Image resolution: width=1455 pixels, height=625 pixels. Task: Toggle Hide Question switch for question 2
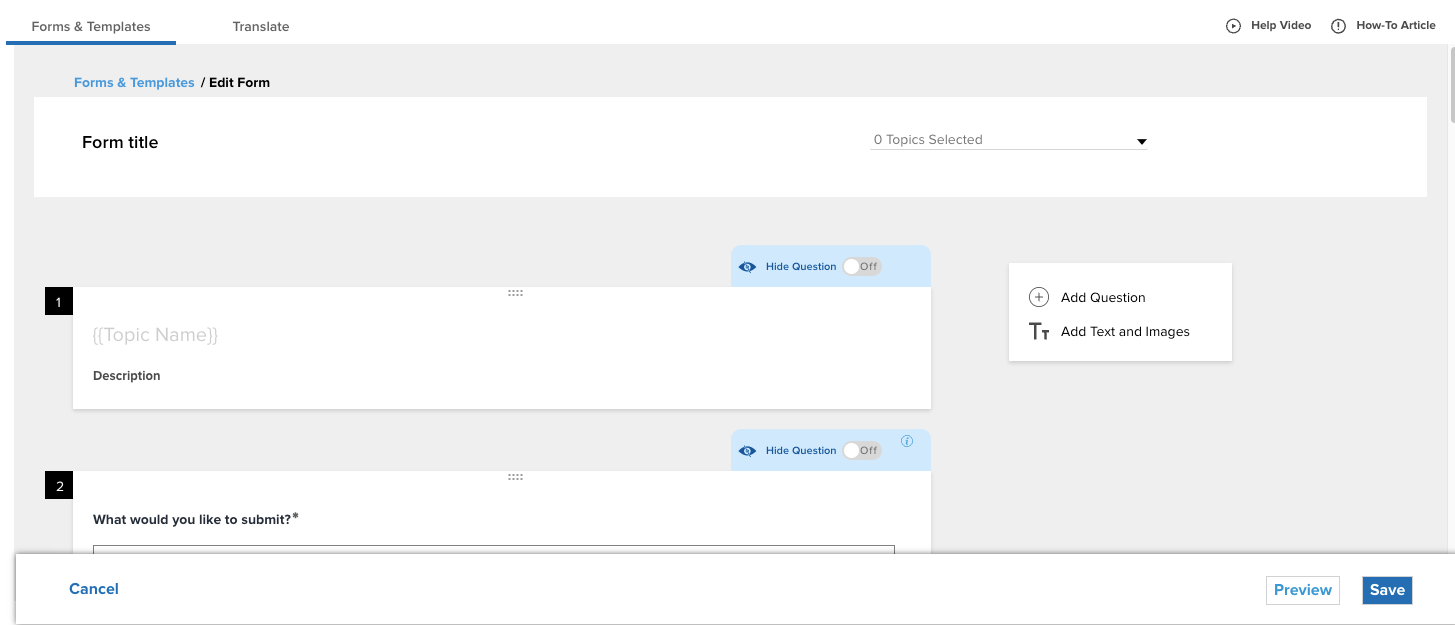coord(861,451)
